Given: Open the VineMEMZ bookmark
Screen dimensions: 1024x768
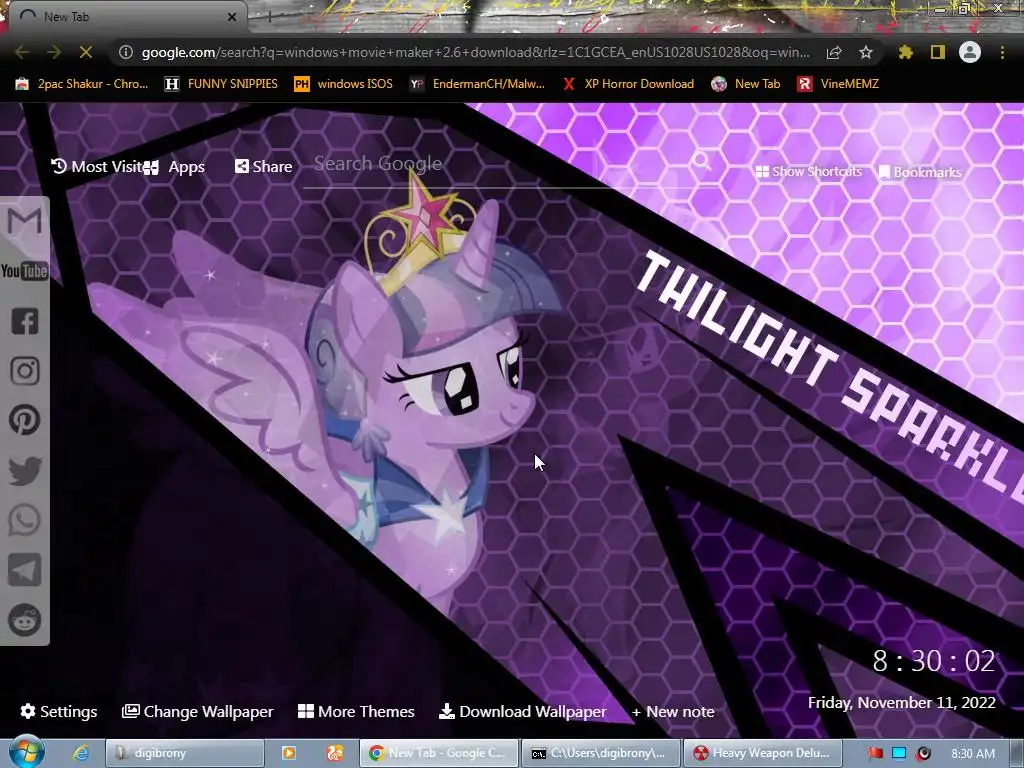Looking at the screenshot, I should (x=839, y=84).
